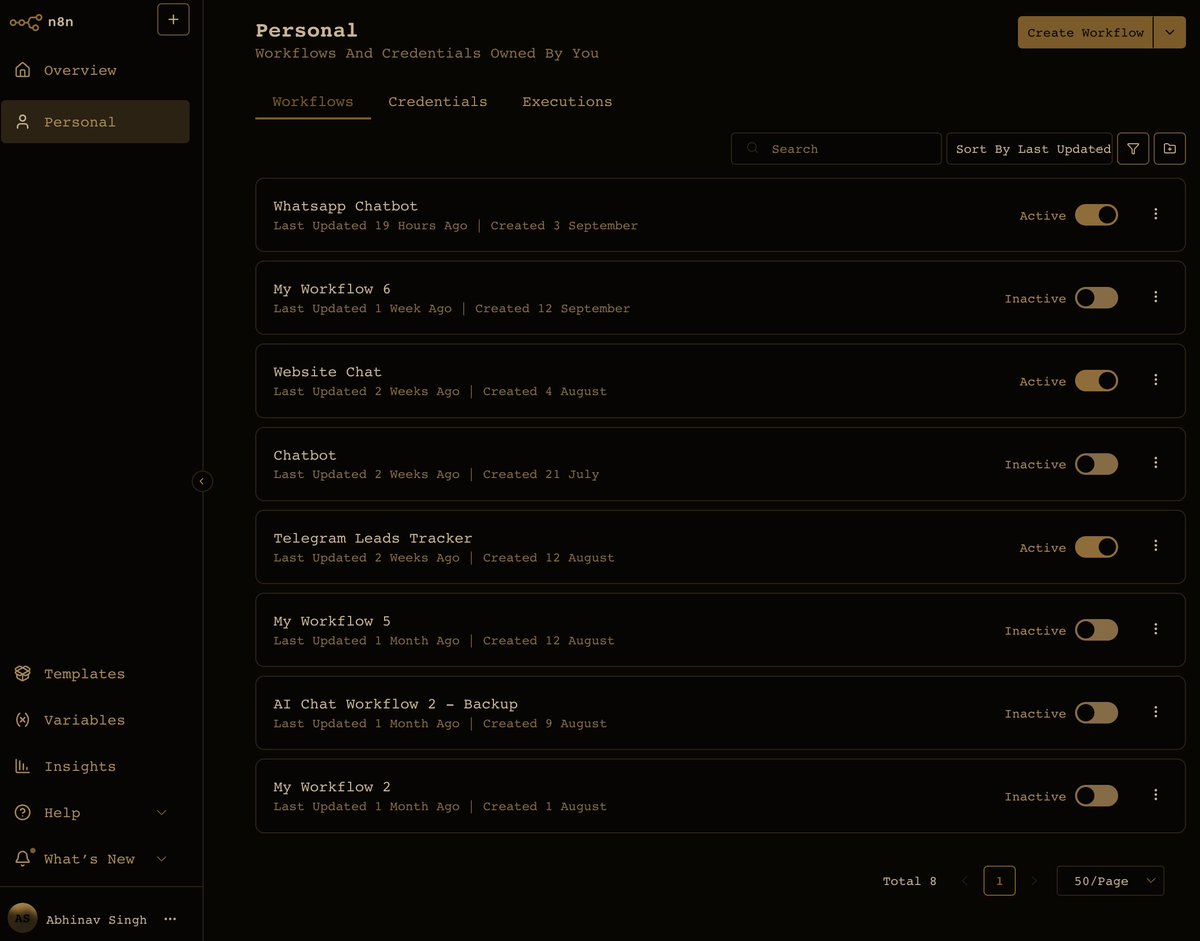Viewport: 1200px width, 941px height.
Task: Open AI Chat Workflow 2 - Backup
Action: click(x=720, y=713)
